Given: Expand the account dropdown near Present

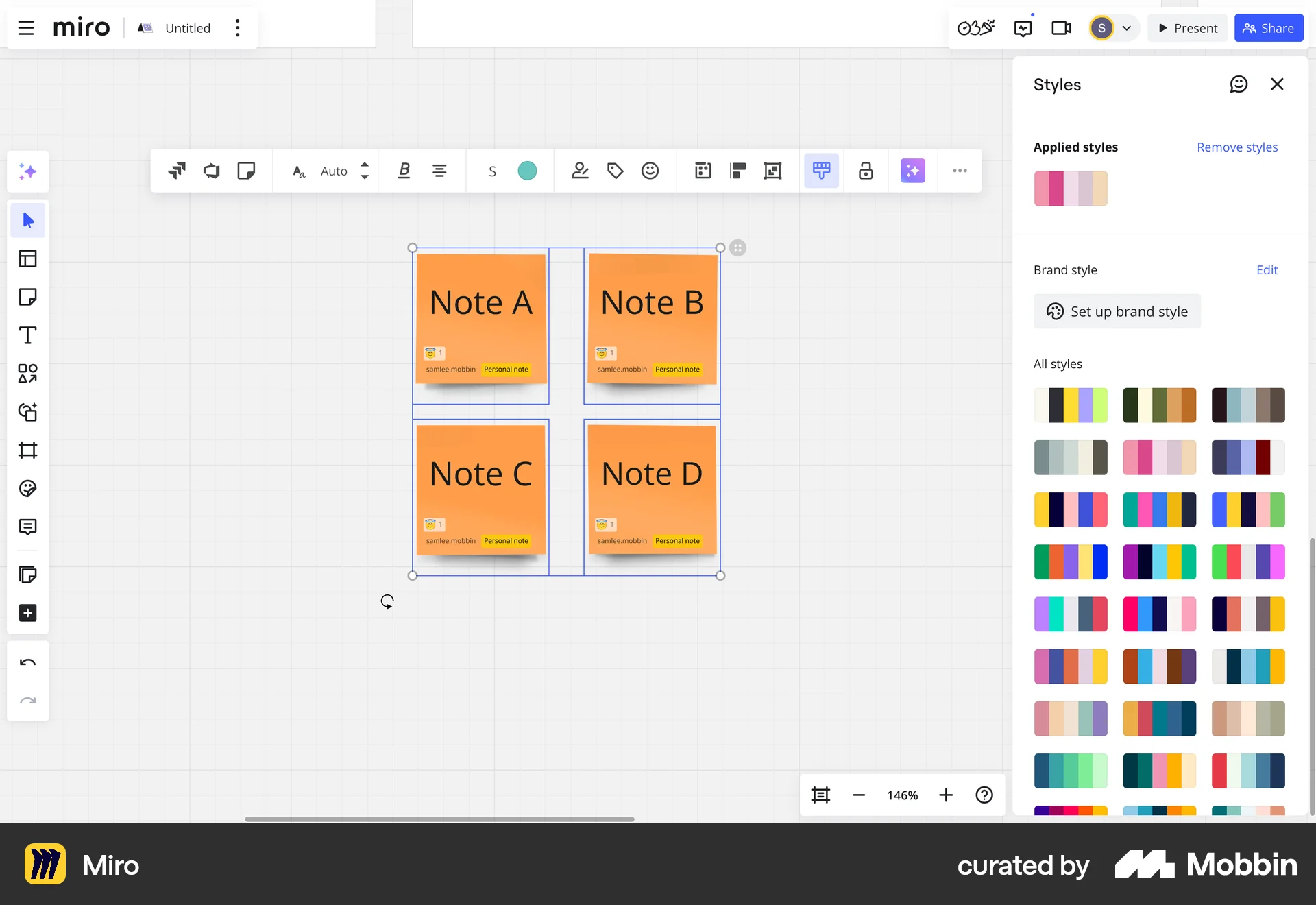Looking at the screenshot, I should [x=1128, y=28].
